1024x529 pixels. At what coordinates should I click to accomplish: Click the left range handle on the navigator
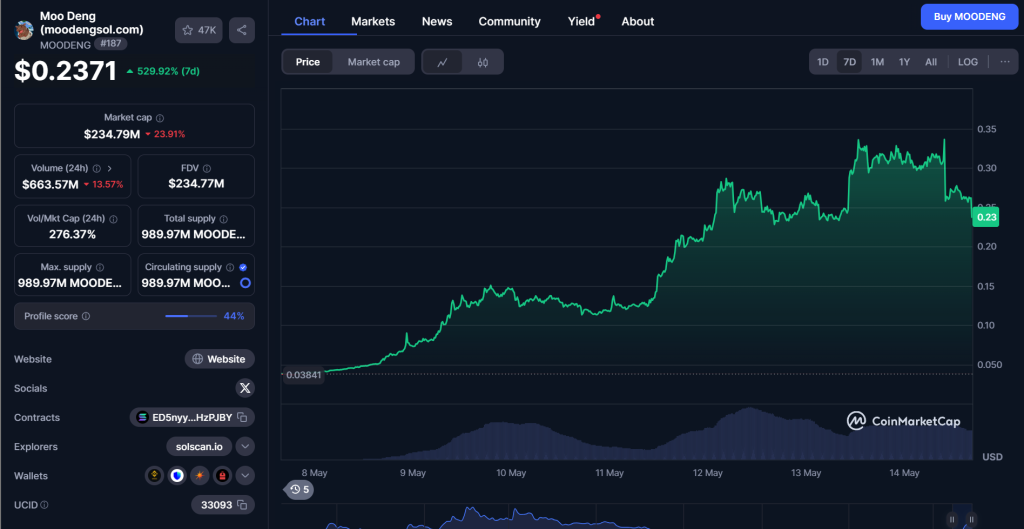point(952,520)
